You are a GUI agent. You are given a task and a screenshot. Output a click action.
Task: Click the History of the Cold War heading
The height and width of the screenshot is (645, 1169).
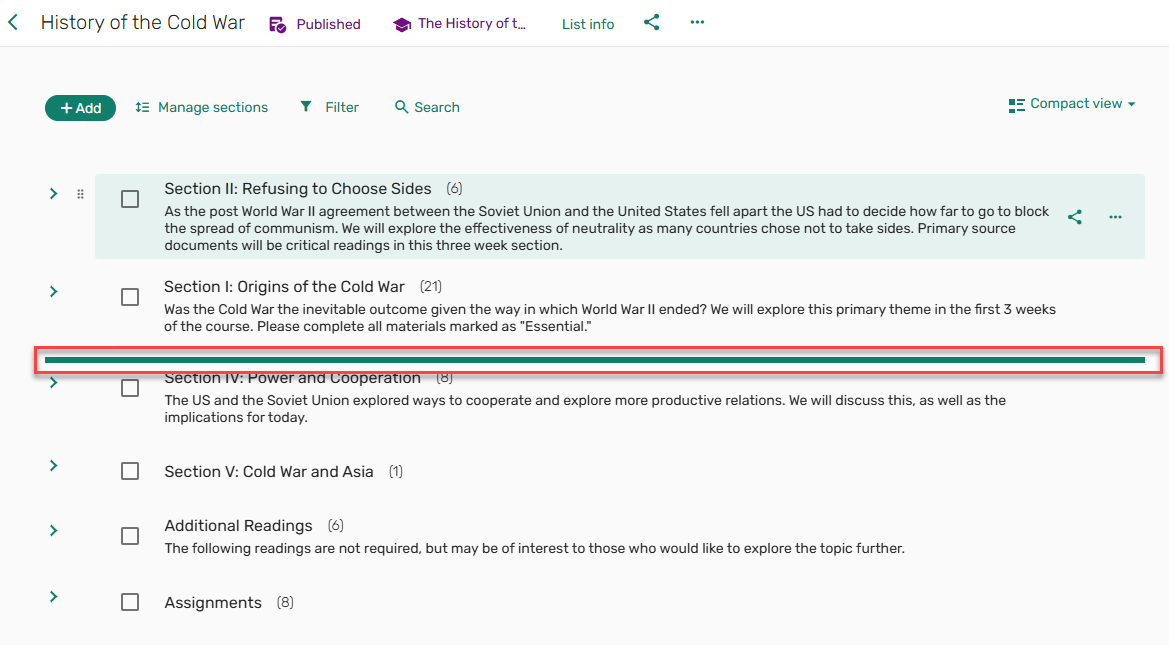click(142, 22)
